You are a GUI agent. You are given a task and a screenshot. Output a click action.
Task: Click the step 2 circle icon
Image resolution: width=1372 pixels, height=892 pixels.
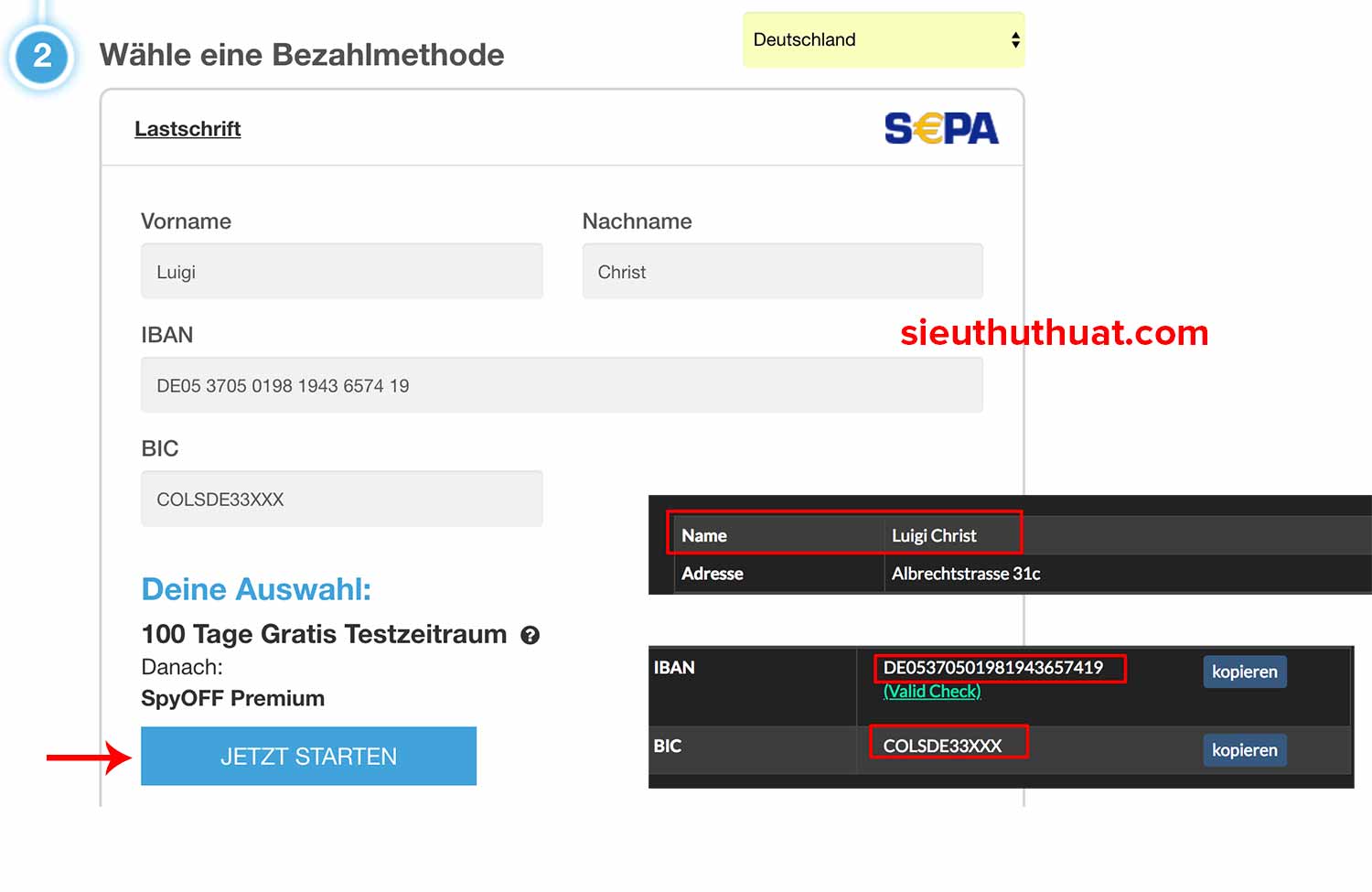42,57
